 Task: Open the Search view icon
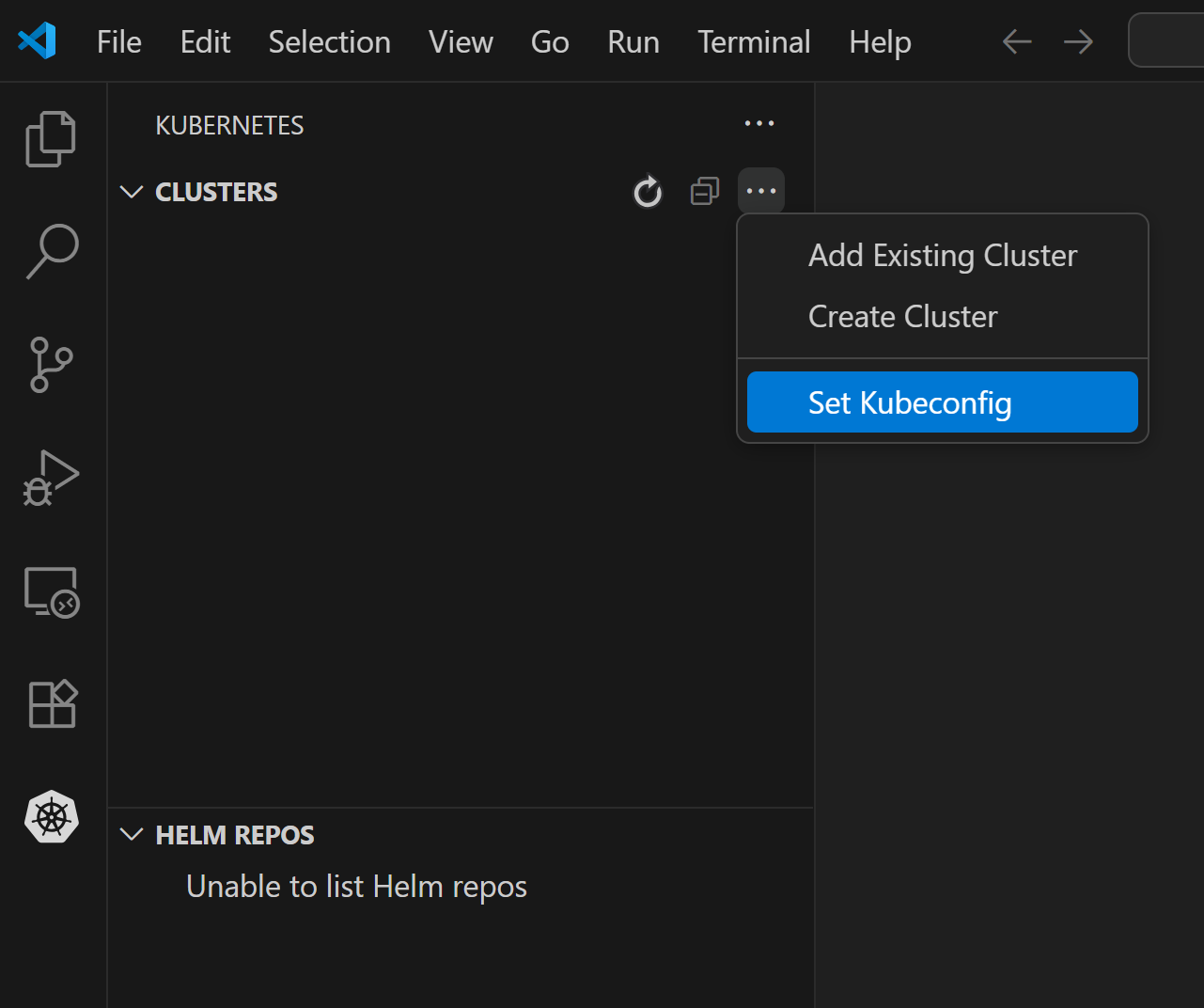tap(52, 251)
